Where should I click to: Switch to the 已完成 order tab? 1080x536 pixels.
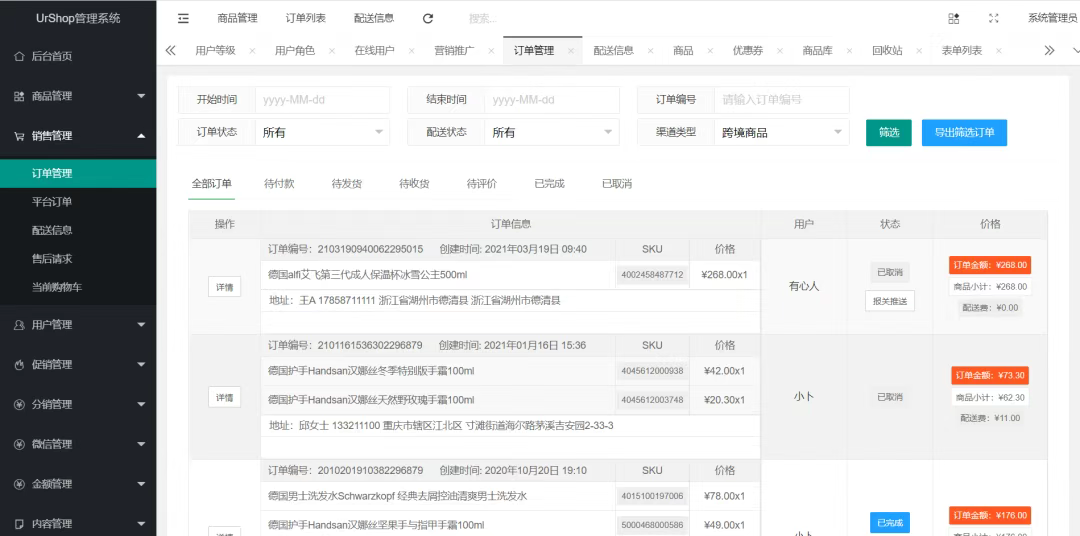(549, 184)
